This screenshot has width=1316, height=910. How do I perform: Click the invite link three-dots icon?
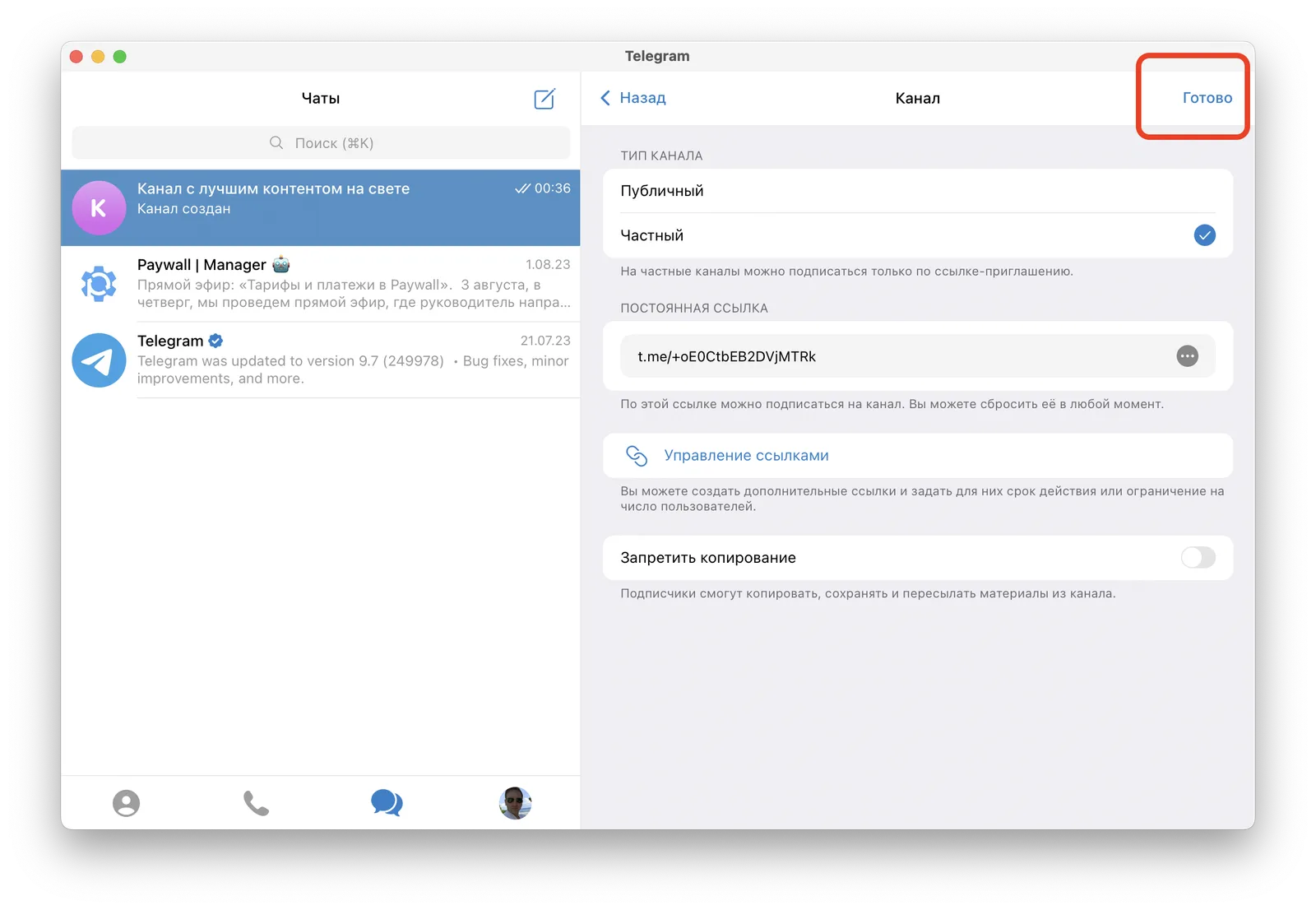(x=1187, y=356)
